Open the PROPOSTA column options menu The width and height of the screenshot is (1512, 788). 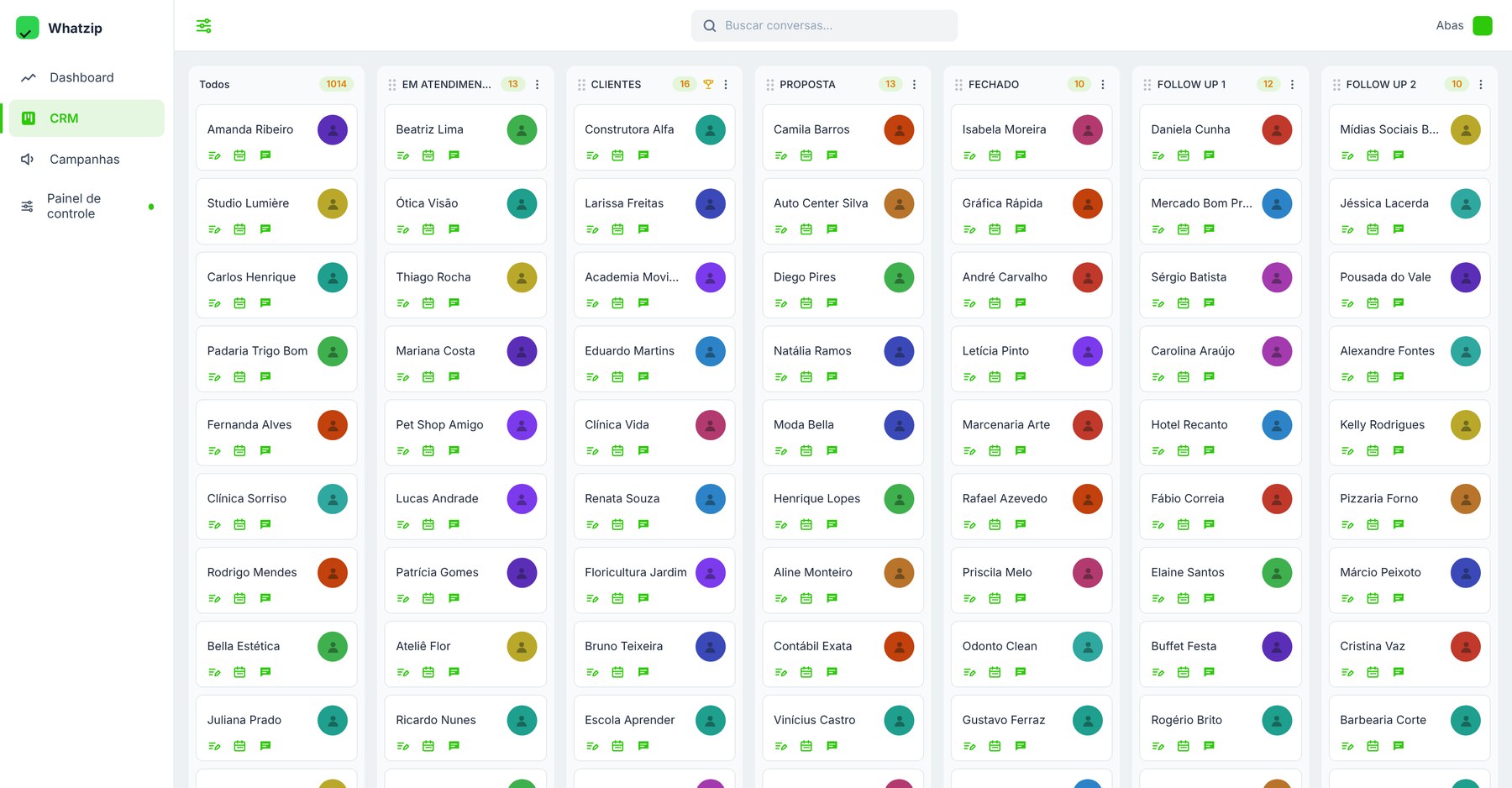coord(915,85)
